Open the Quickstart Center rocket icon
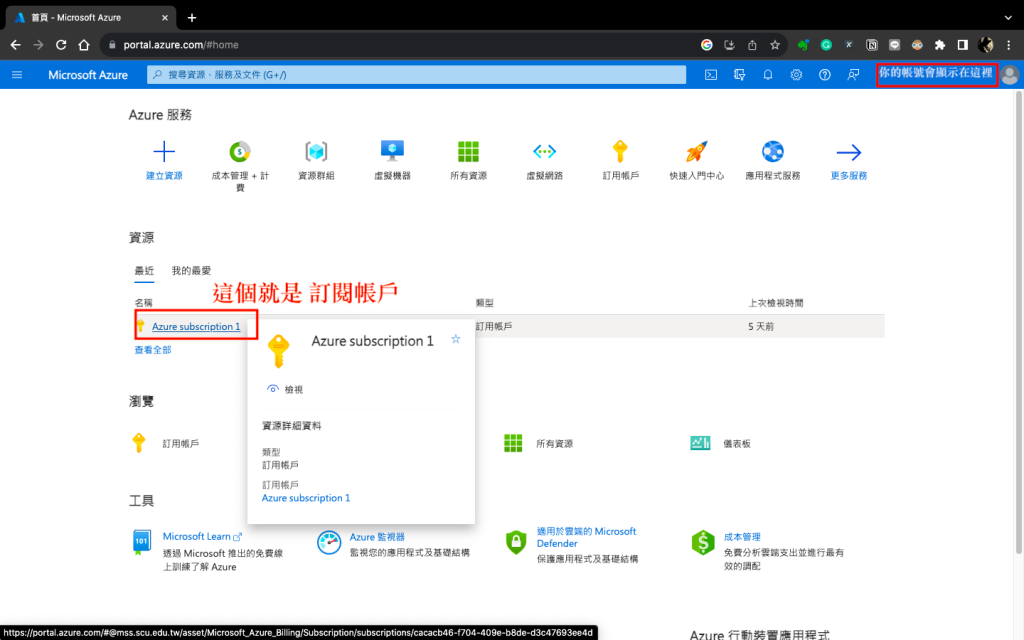This screenshot has height=640, width=1024. (696, 152)
